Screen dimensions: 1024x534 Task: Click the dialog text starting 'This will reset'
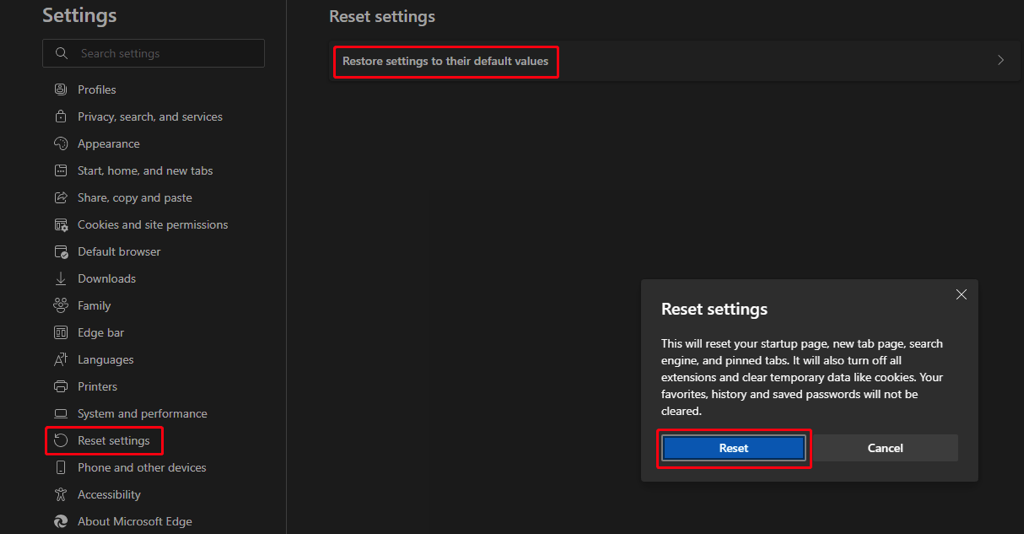point(802,377)
